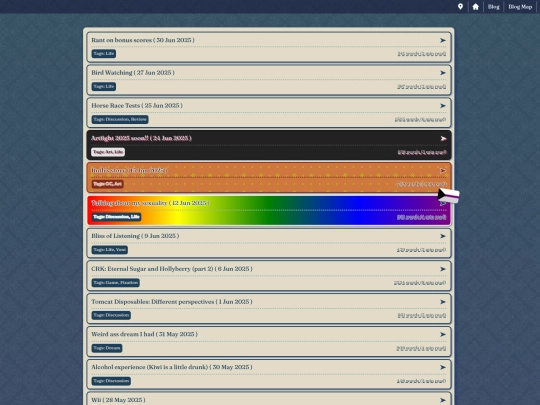Open the Rant on bonus scores post title
Screen dimensions: 540x405
[143, 40]
